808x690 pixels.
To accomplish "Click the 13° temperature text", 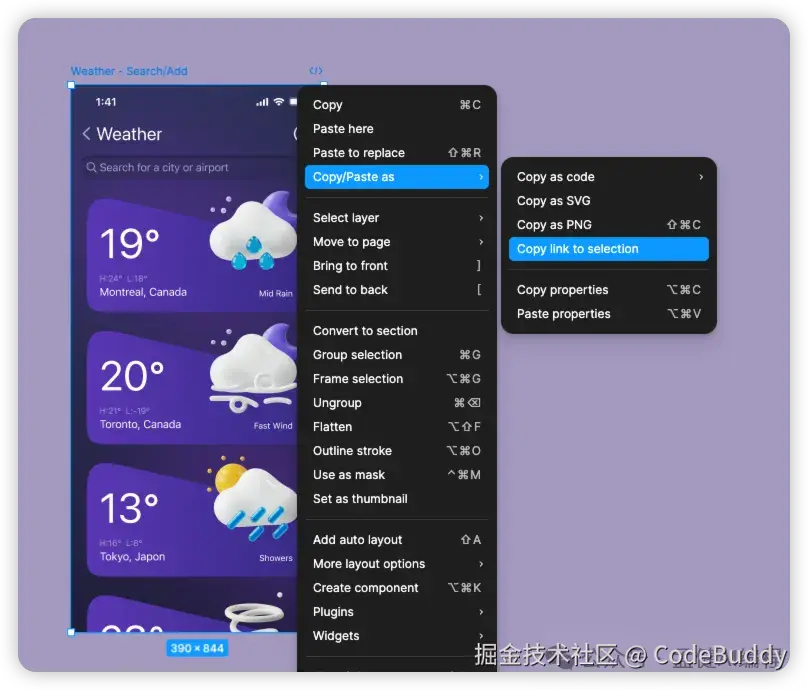I will coord(129,508).
